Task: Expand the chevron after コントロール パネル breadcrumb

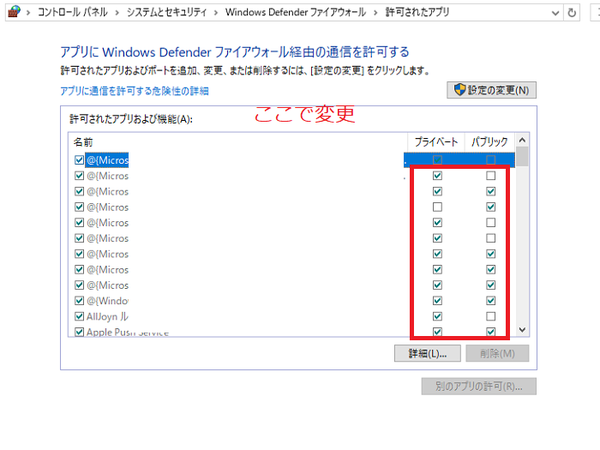Action: point(117,13)
